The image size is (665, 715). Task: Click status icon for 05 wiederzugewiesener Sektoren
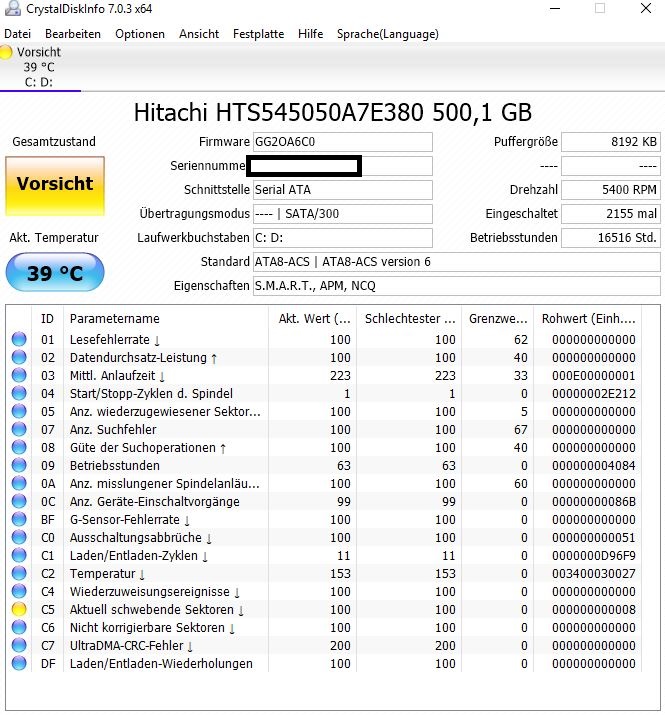click(x=19, y=411)
